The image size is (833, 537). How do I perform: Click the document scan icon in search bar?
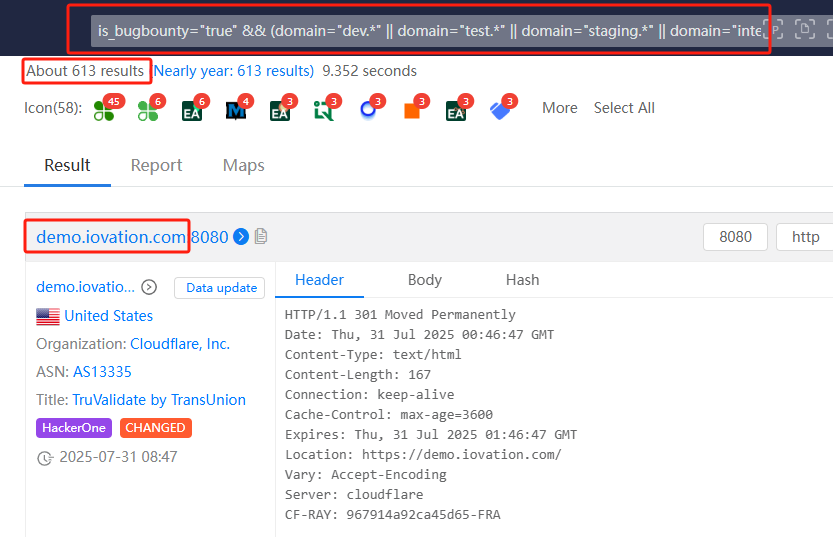pyautogui.click(x=804, y=29)
